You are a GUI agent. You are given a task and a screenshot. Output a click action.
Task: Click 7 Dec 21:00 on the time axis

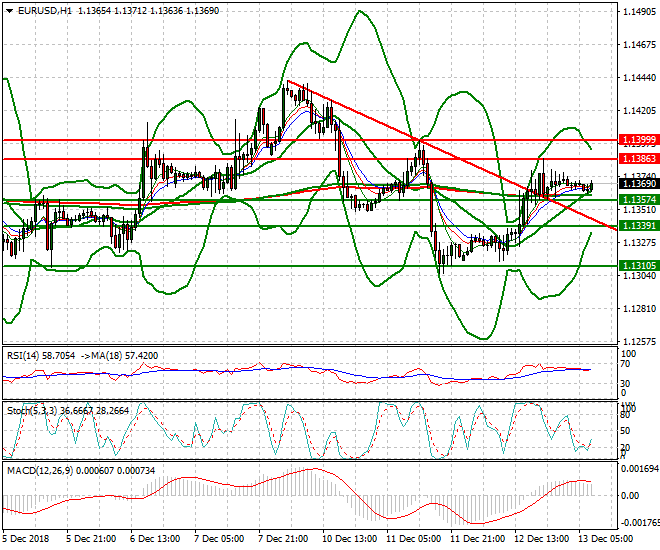283,539
